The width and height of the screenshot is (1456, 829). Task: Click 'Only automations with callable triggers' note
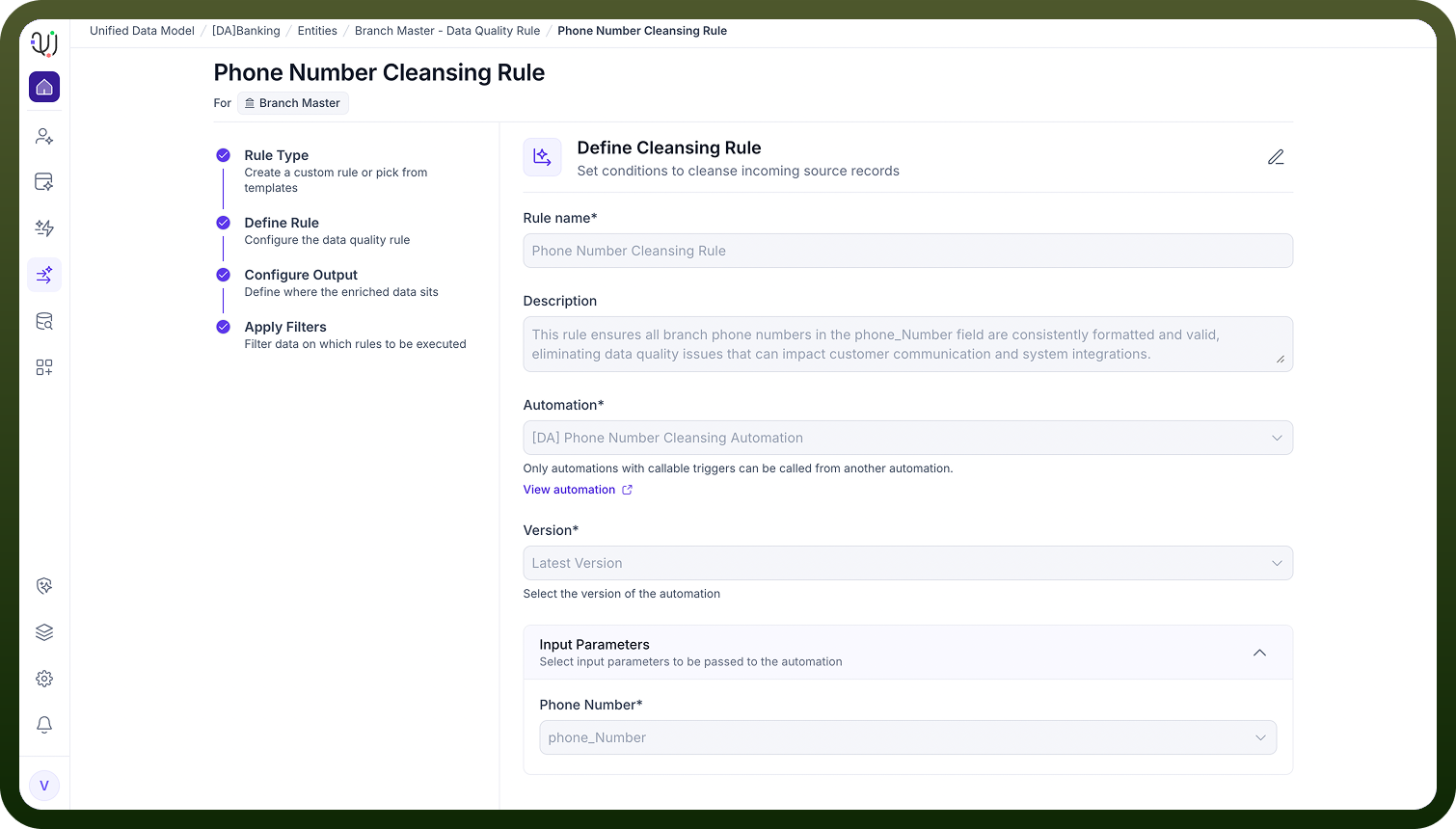tap(738, 468)
